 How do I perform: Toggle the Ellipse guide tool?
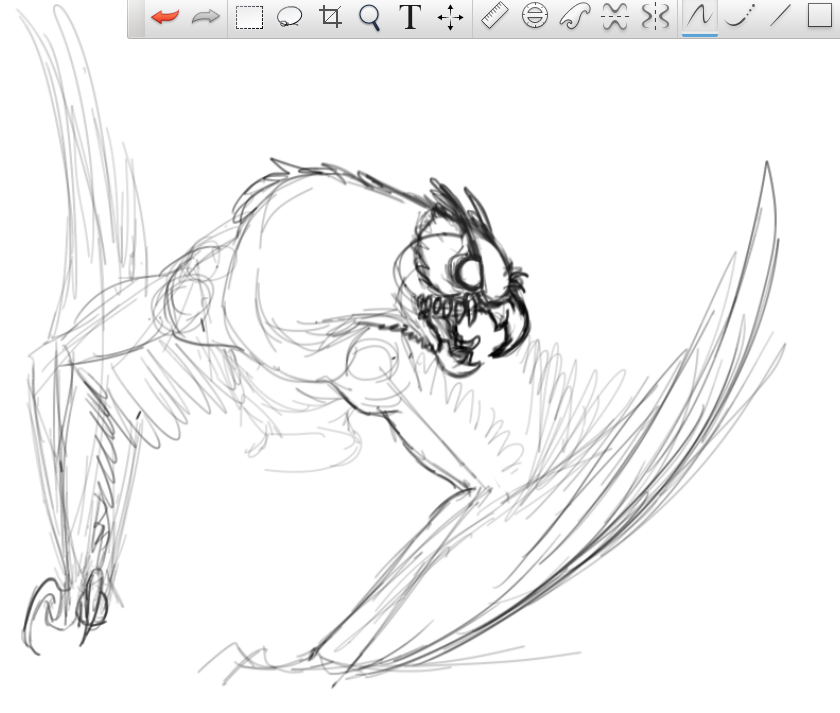coord(535,16)
